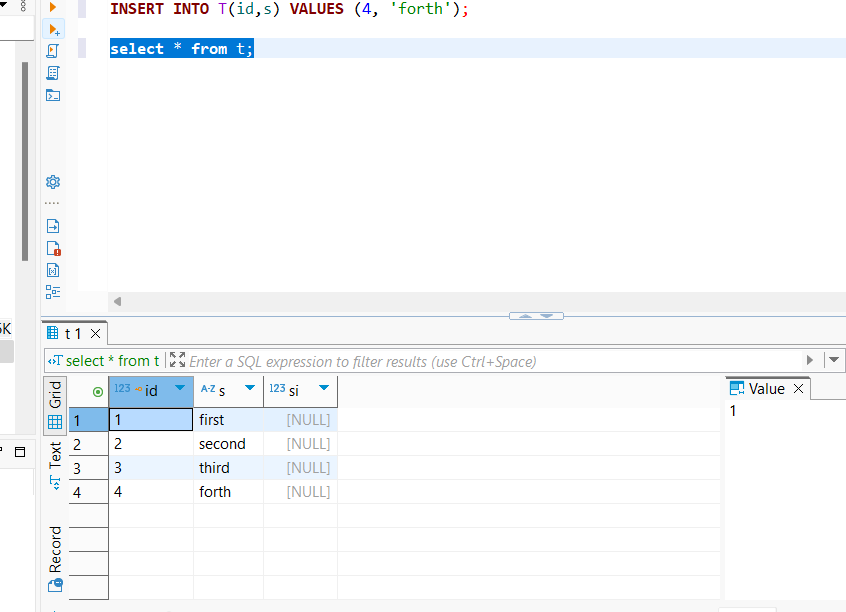Click the green circle grid corner icon
This screenshot has height=612, width=846.
coord(98,392)
